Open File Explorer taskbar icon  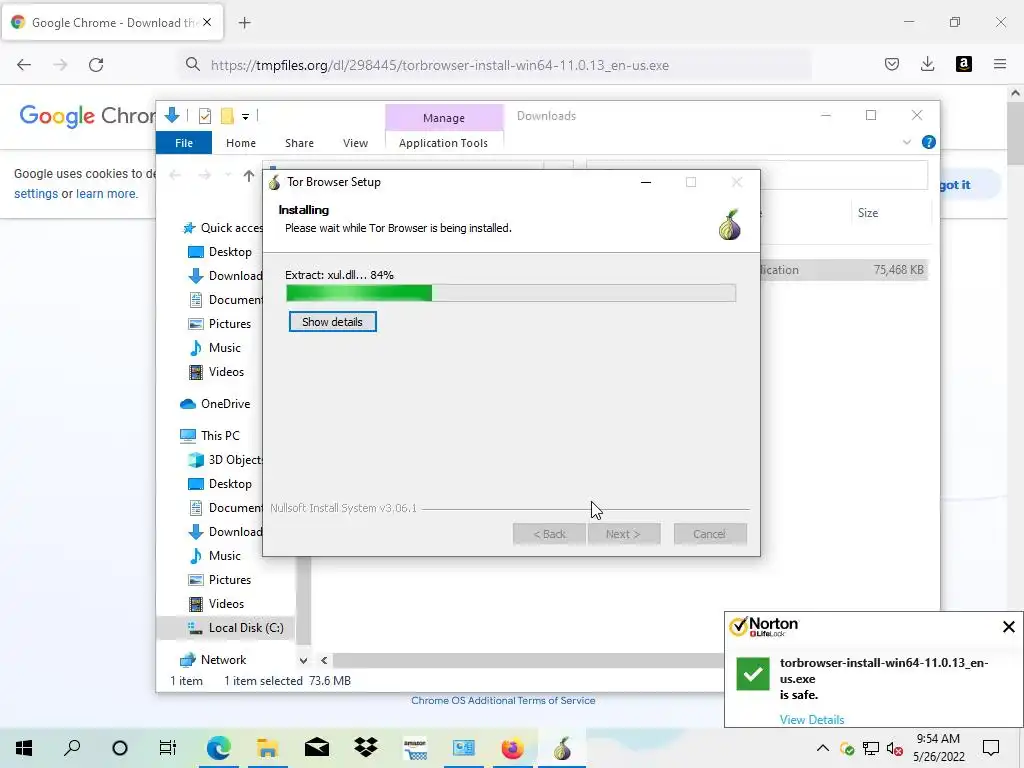point(267,748)
